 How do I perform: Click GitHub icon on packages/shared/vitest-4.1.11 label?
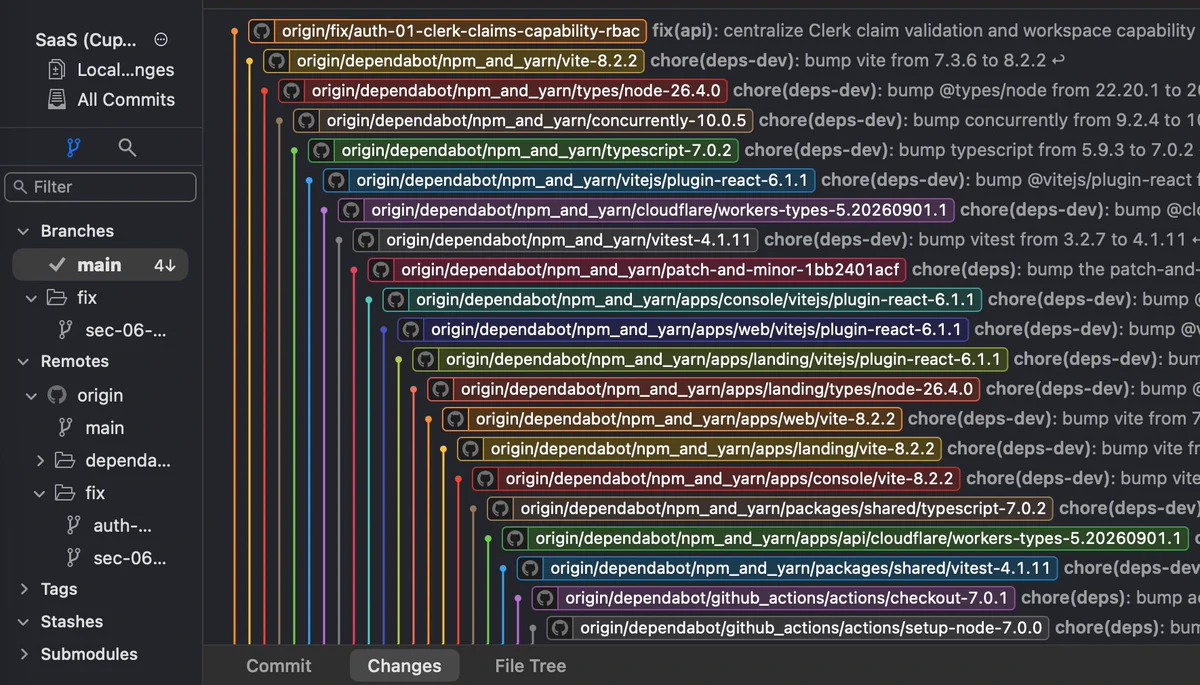pos(532,569)
